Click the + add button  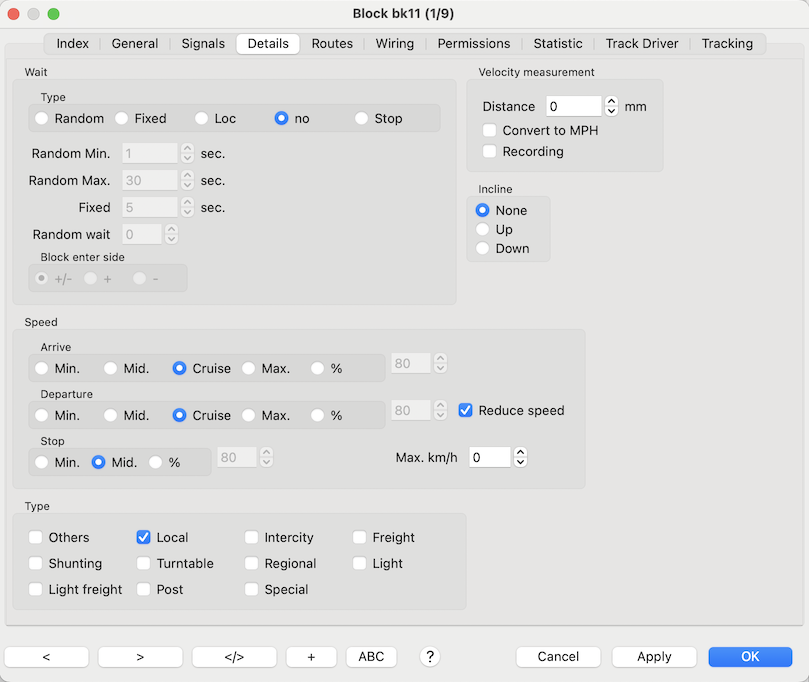click(311, 657)
